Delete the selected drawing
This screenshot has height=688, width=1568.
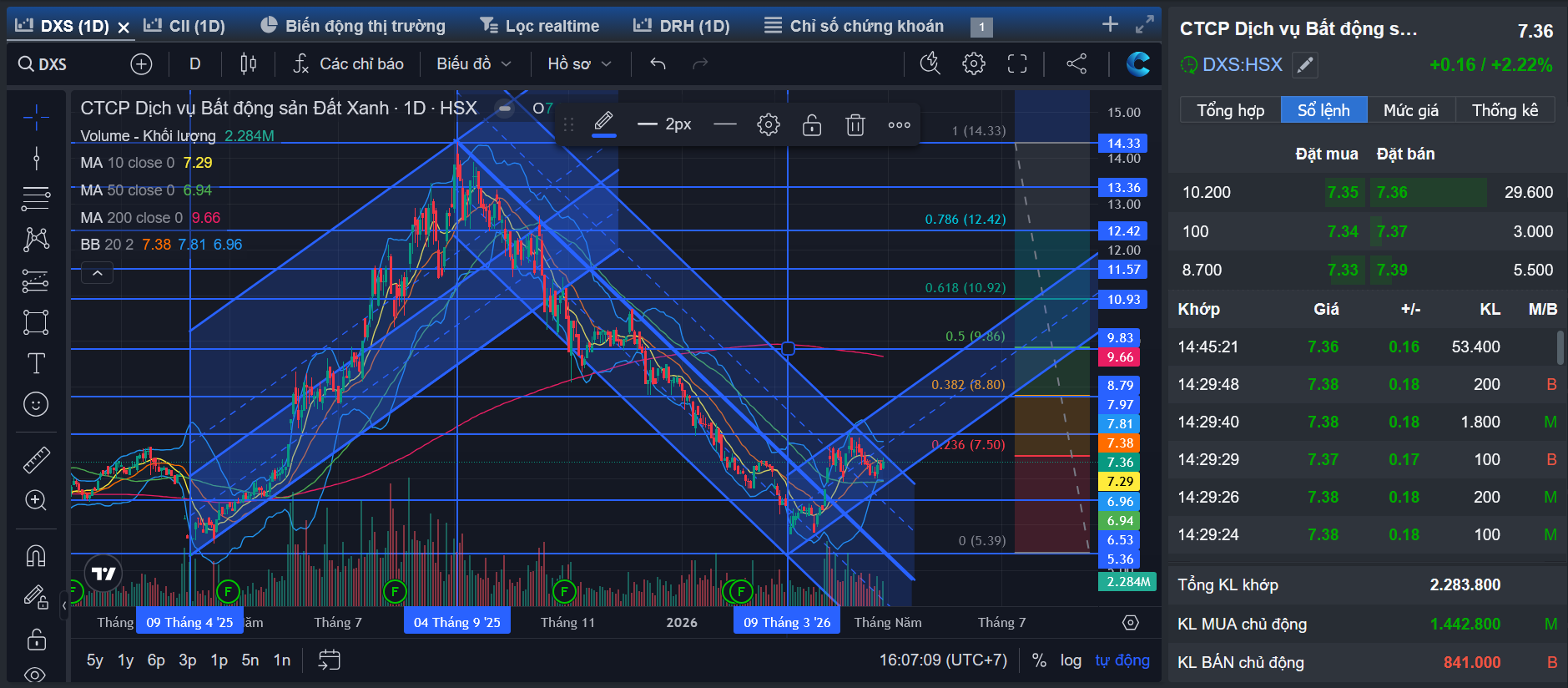click(x=855, y=124)
